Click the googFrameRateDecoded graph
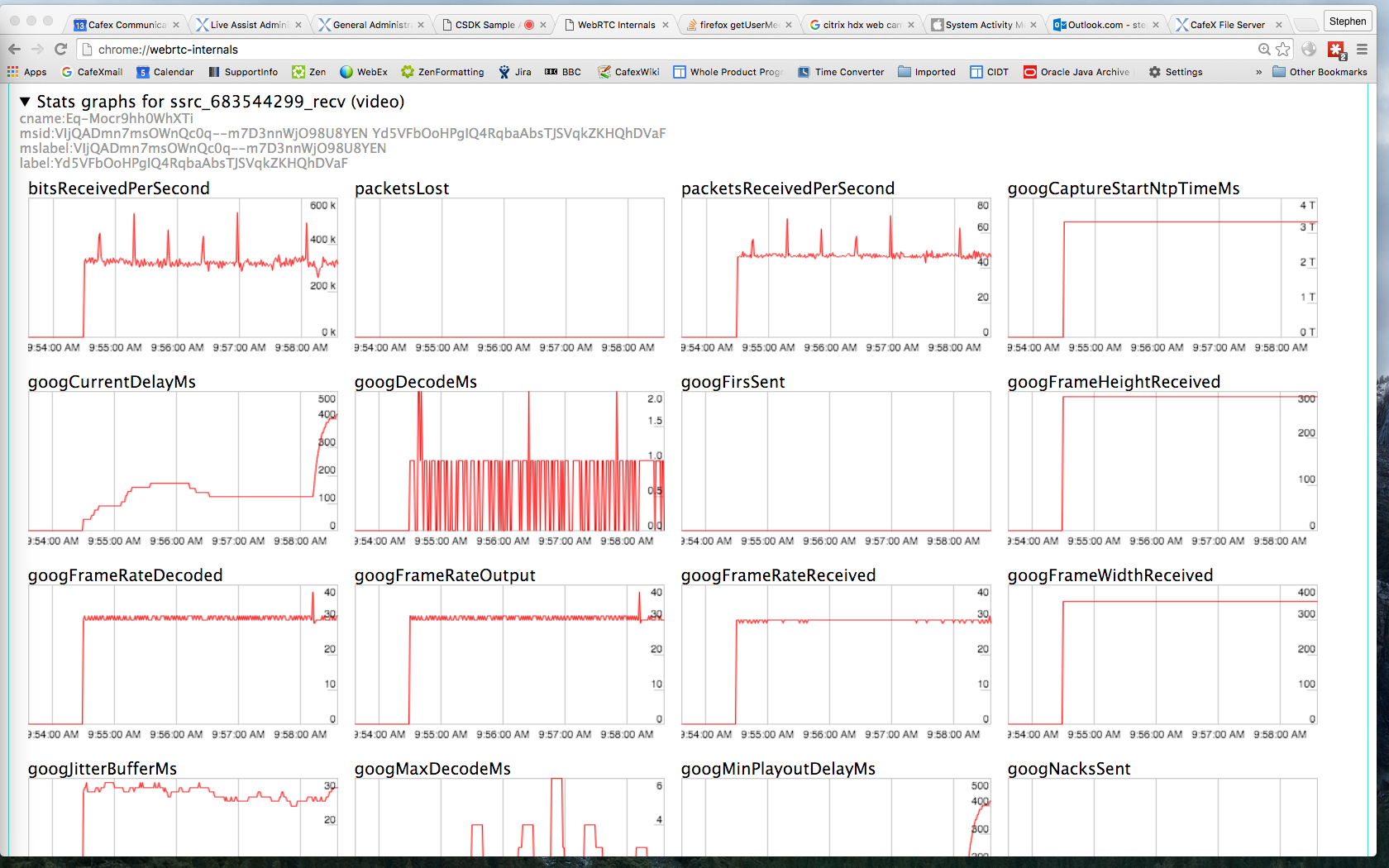This screenshot has width=1389, height=868. (x=183, y=655)
